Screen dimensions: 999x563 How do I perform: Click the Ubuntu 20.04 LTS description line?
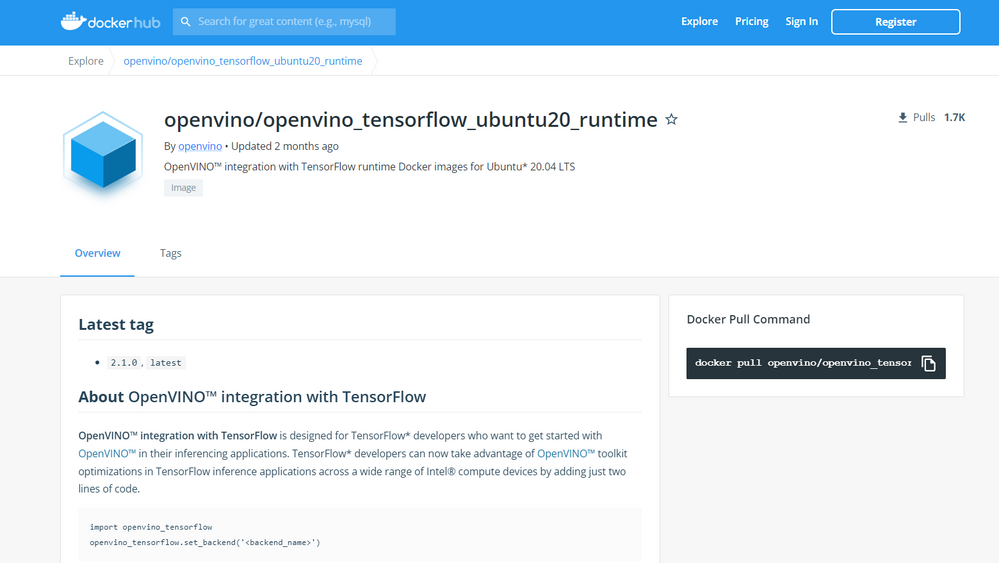[370, 167]
